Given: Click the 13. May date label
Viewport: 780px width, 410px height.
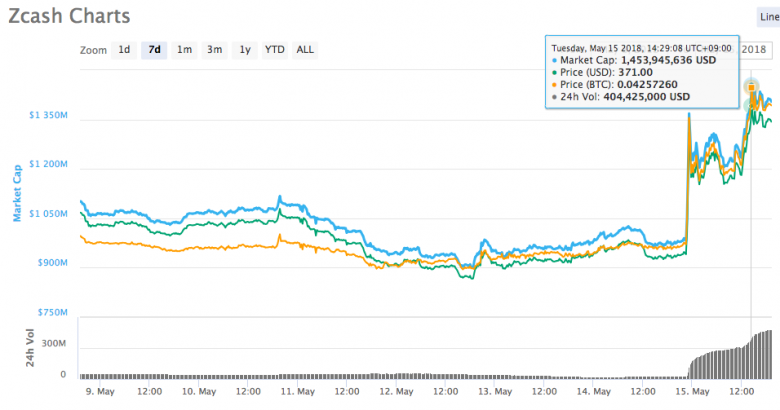Looking at the screenshot, I should pyautogui.click(x=495, y=392).
